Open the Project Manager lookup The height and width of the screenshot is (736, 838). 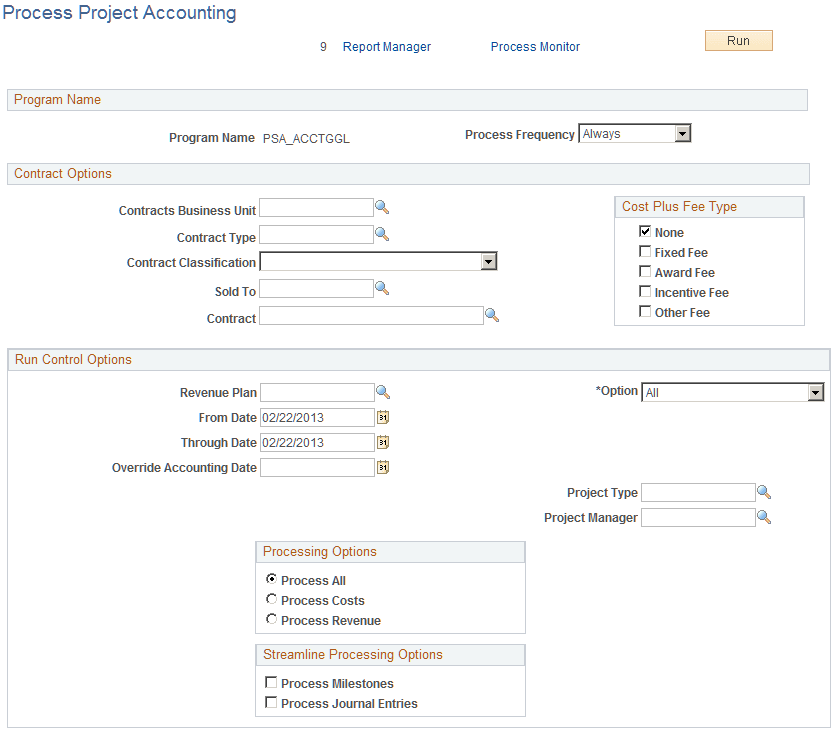(764, 516)
